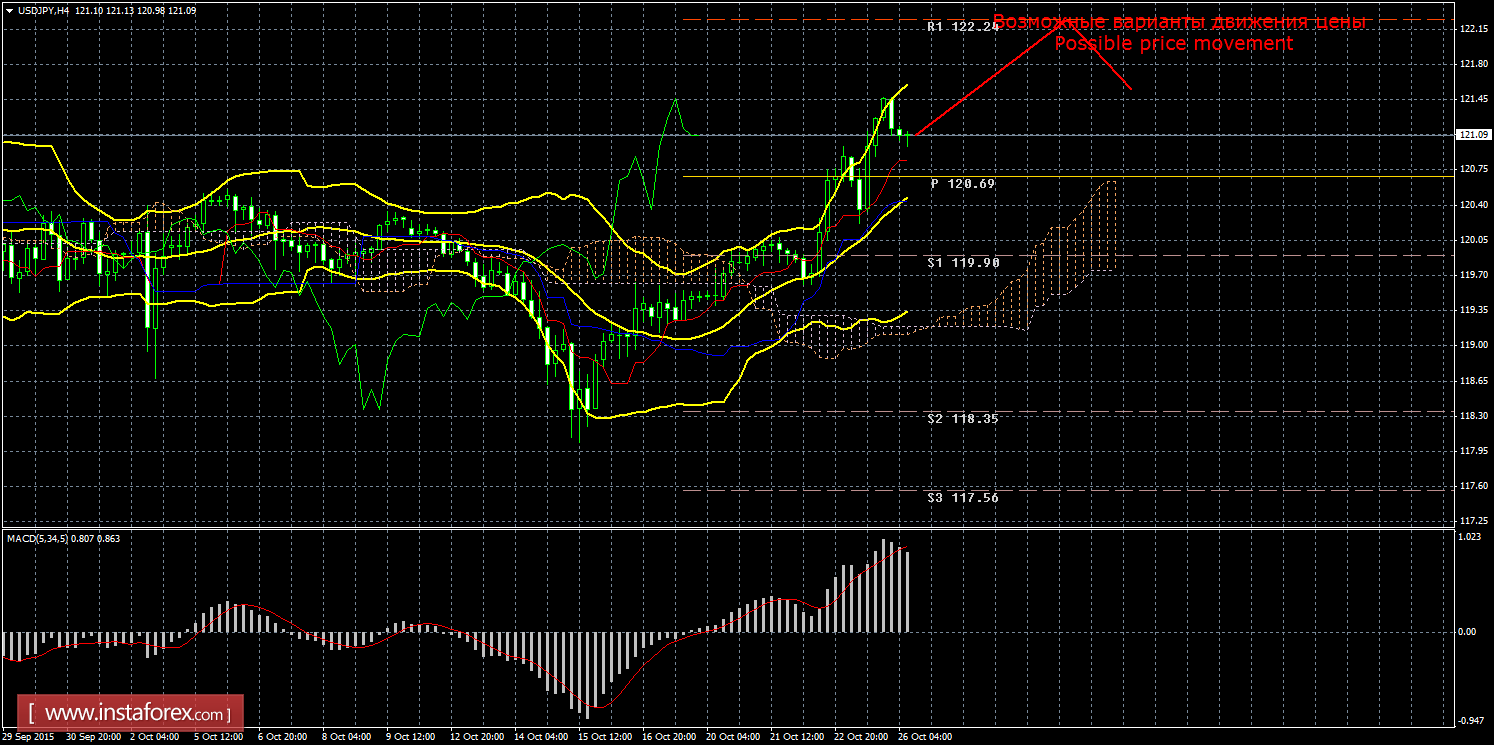Click the S1 119.90 support label
This screenshot has height=745, width=1494.
[x=962, y=262]
